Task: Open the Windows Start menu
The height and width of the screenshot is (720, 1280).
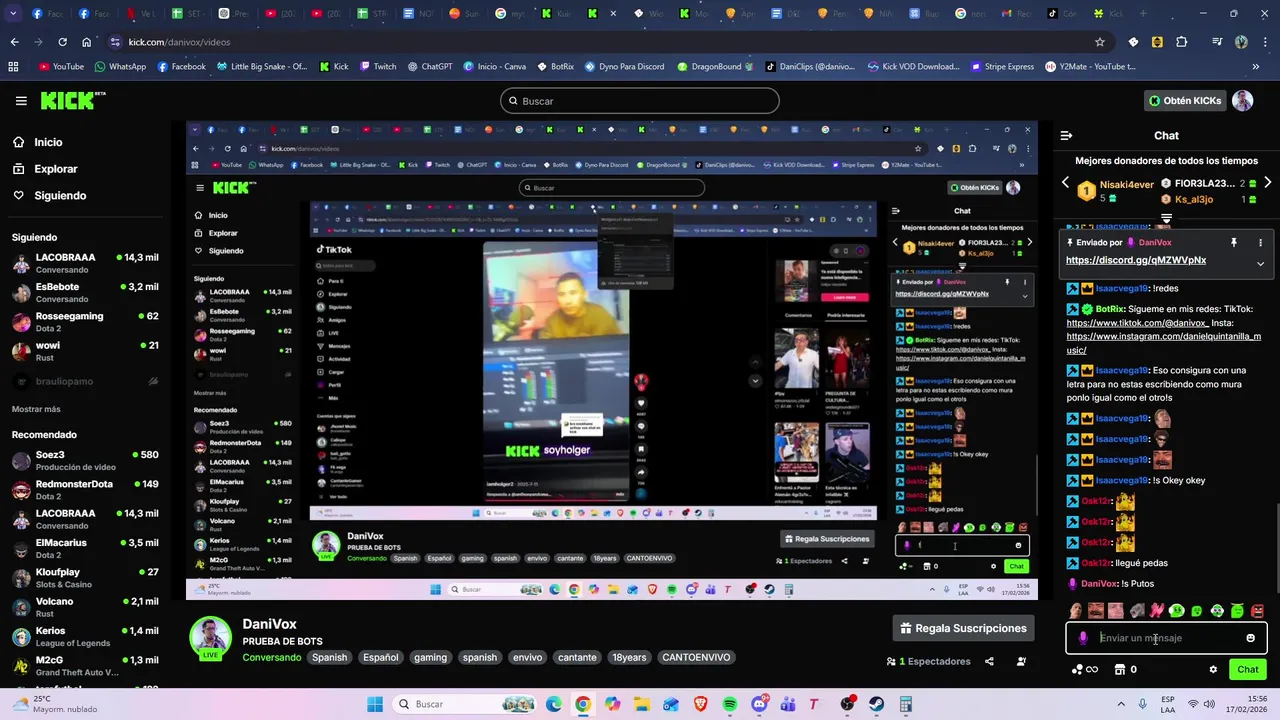Action: click(x=375, y=704)
